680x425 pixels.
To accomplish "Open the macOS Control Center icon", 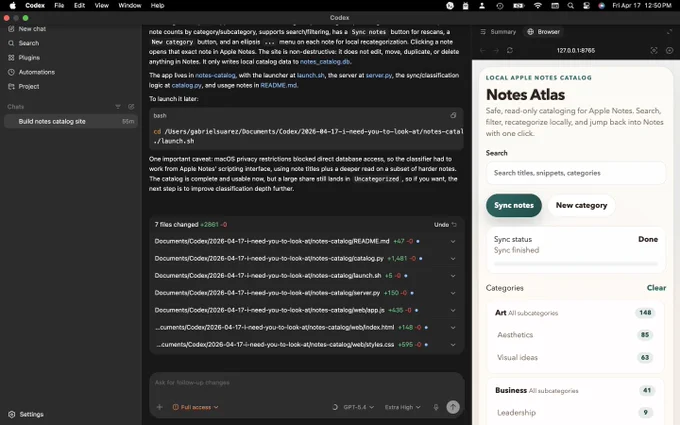I will (x=586, y=6).
